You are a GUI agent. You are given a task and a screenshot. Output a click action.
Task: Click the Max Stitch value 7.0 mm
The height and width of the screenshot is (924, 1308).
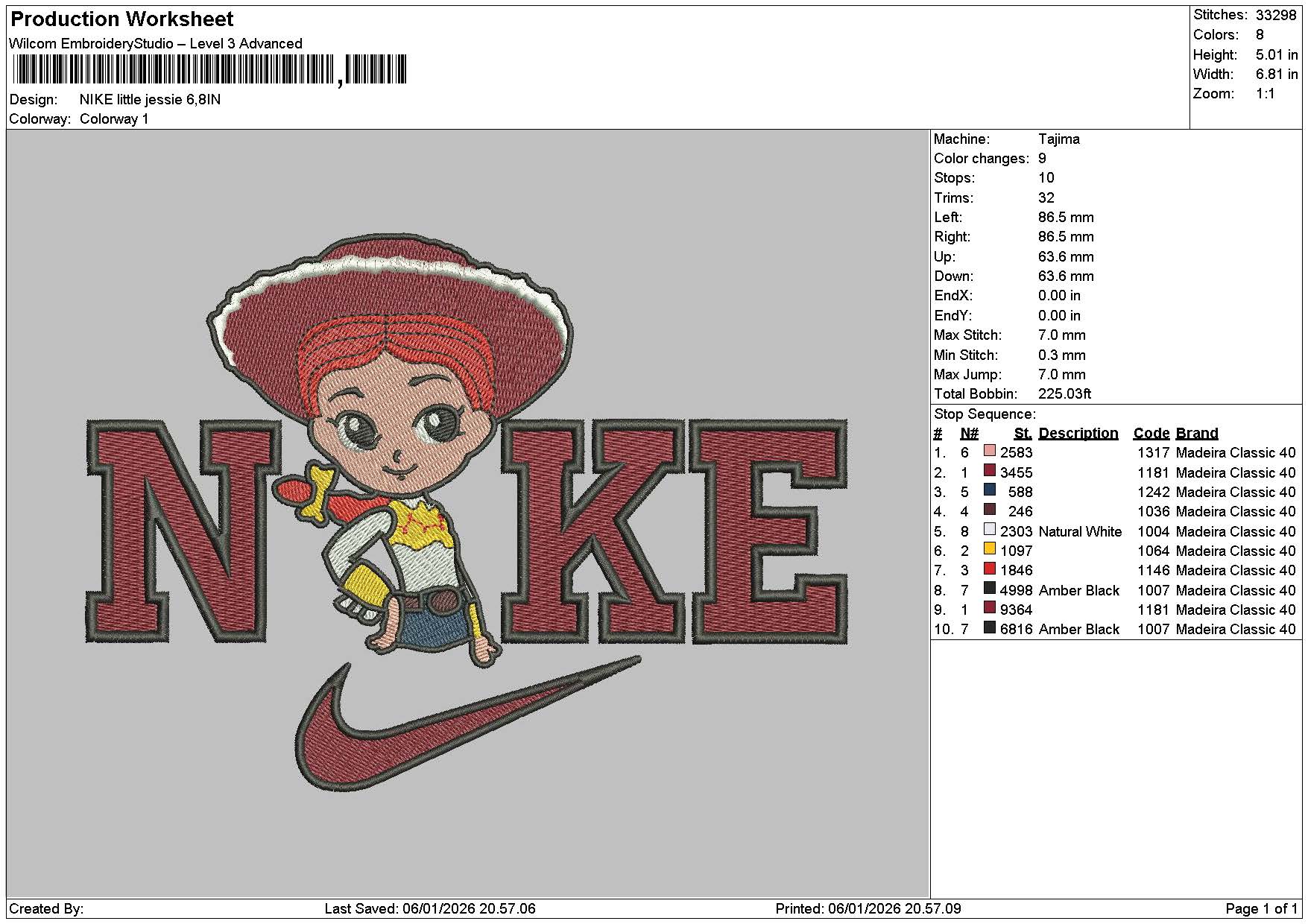click(1062, 335)
